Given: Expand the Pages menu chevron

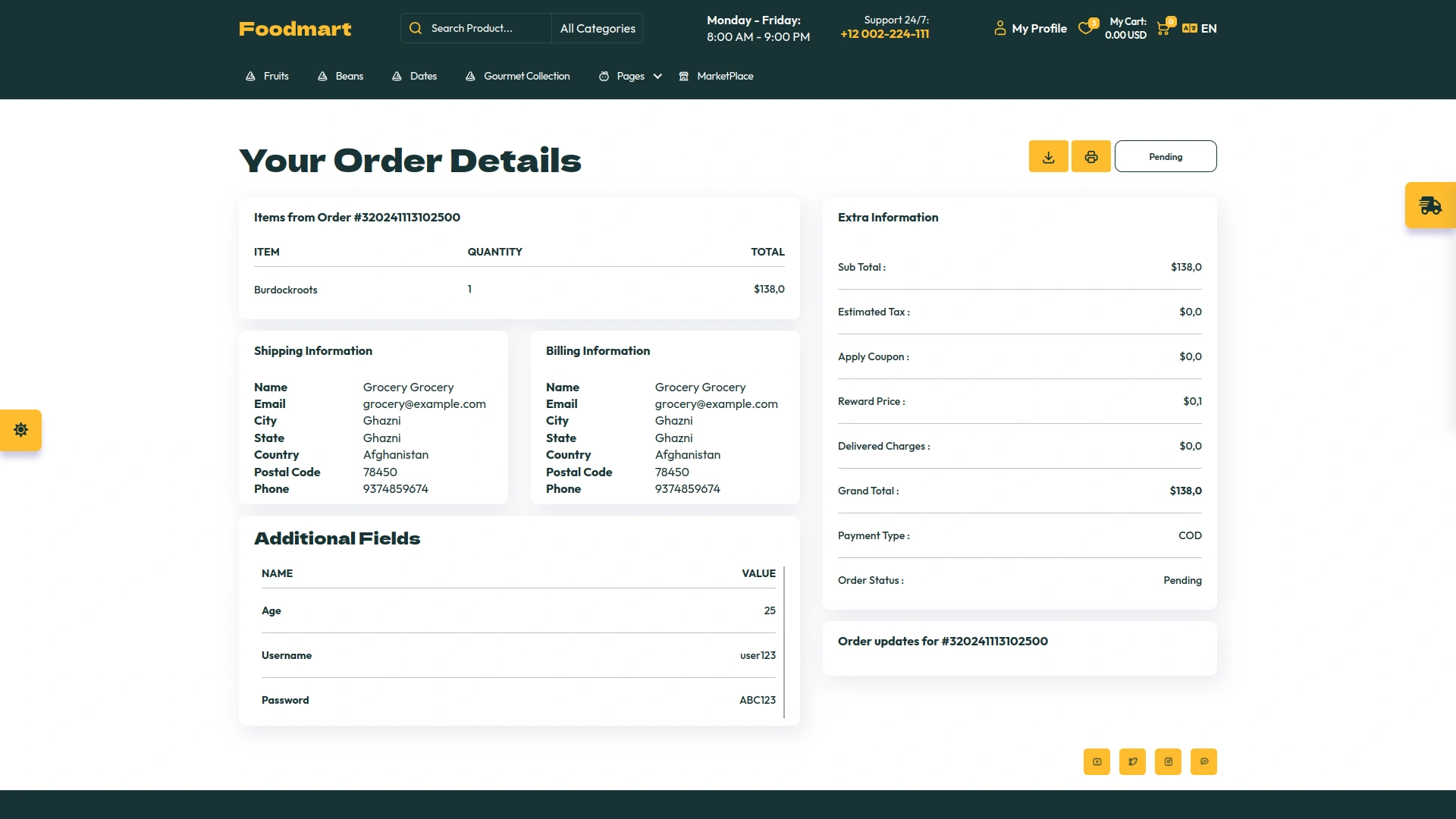Looking at the screenshot, I should pyautogui.click(x=657, y=76).
